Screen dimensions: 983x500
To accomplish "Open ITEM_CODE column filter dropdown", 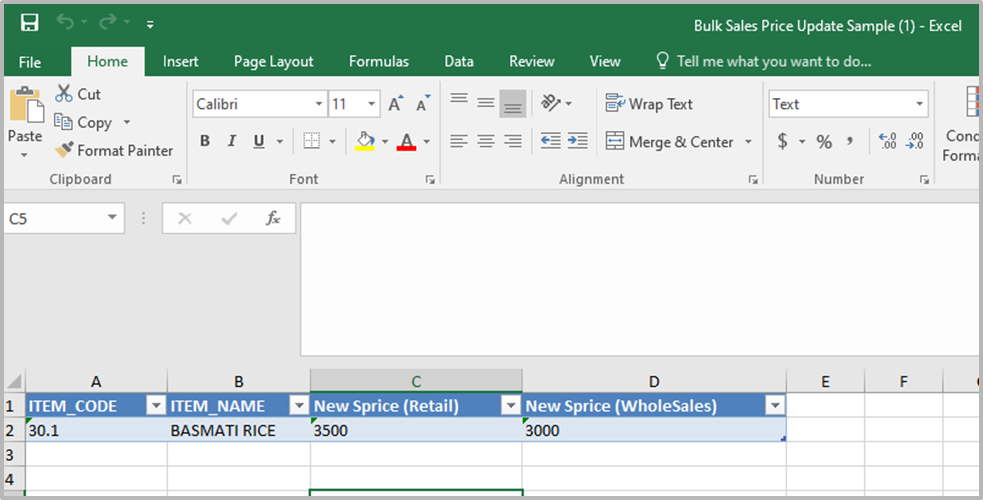I will click(155, 405).
